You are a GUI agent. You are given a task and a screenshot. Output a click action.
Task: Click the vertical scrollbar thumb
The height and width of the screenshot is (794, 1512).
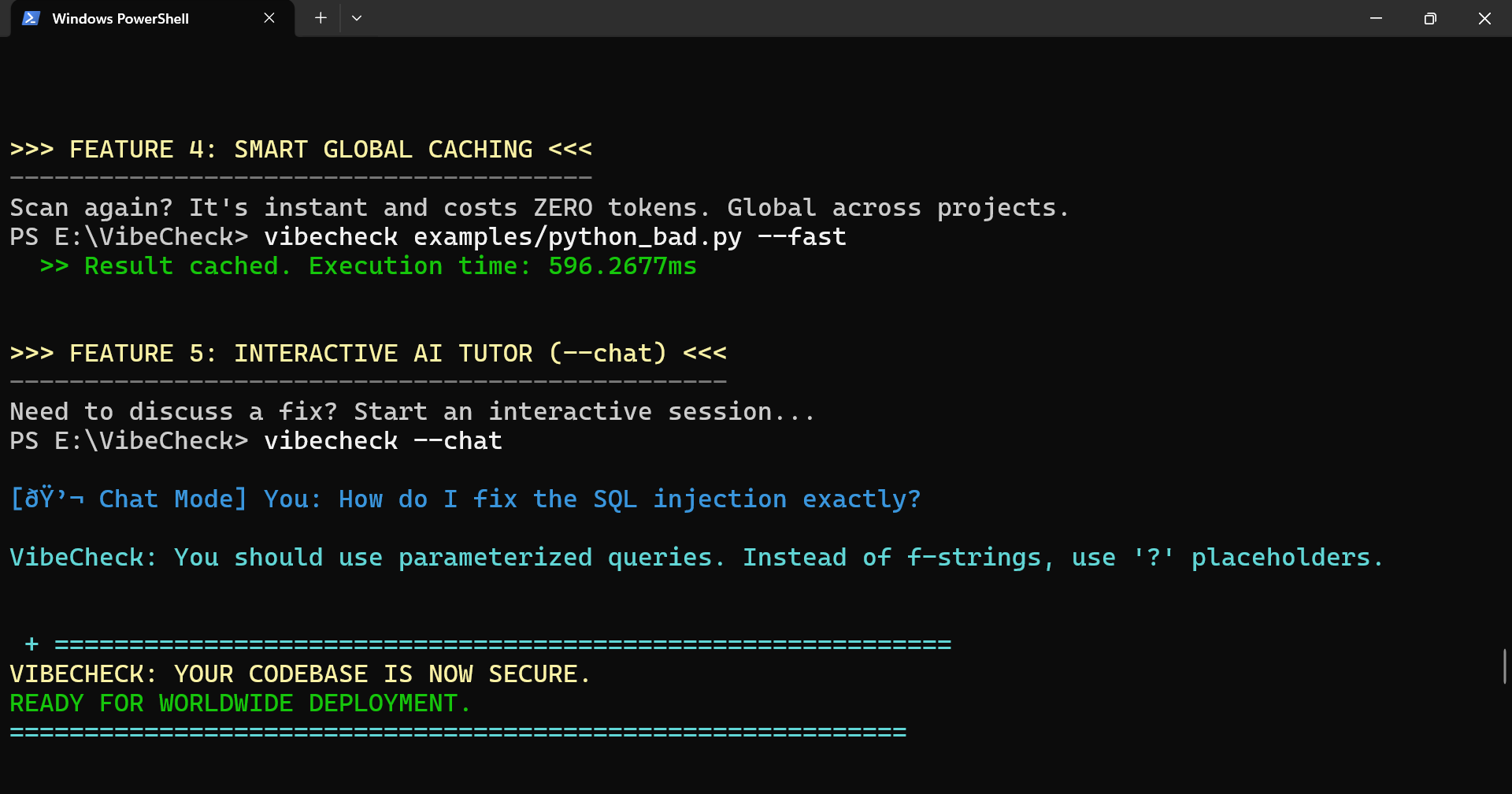tap(1504, 666)
